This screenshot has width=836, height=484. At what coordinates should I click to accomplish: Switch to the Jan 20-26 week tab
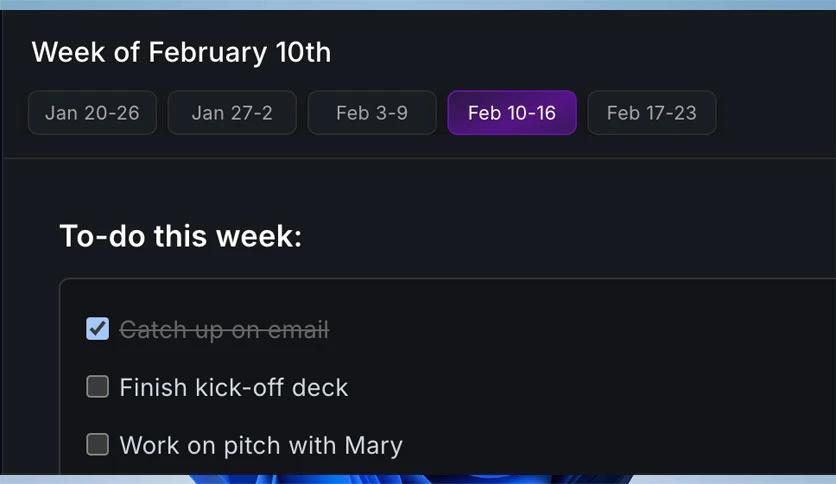pos(92,112)
